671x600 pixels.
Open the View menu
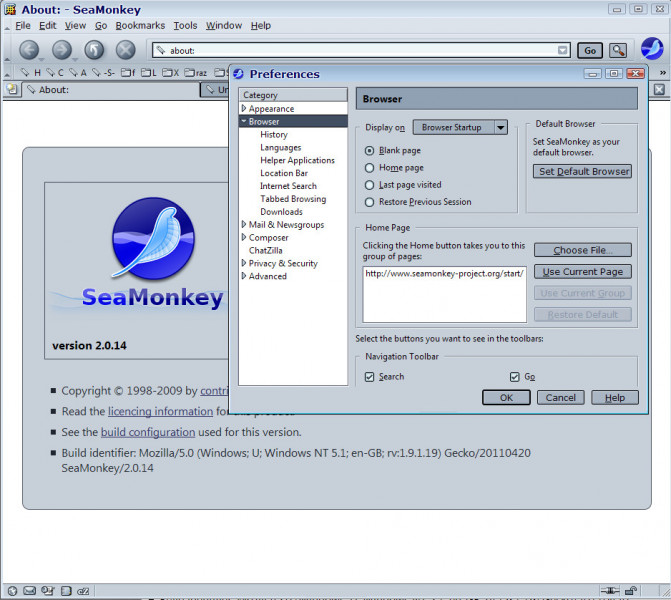(75, 26)
